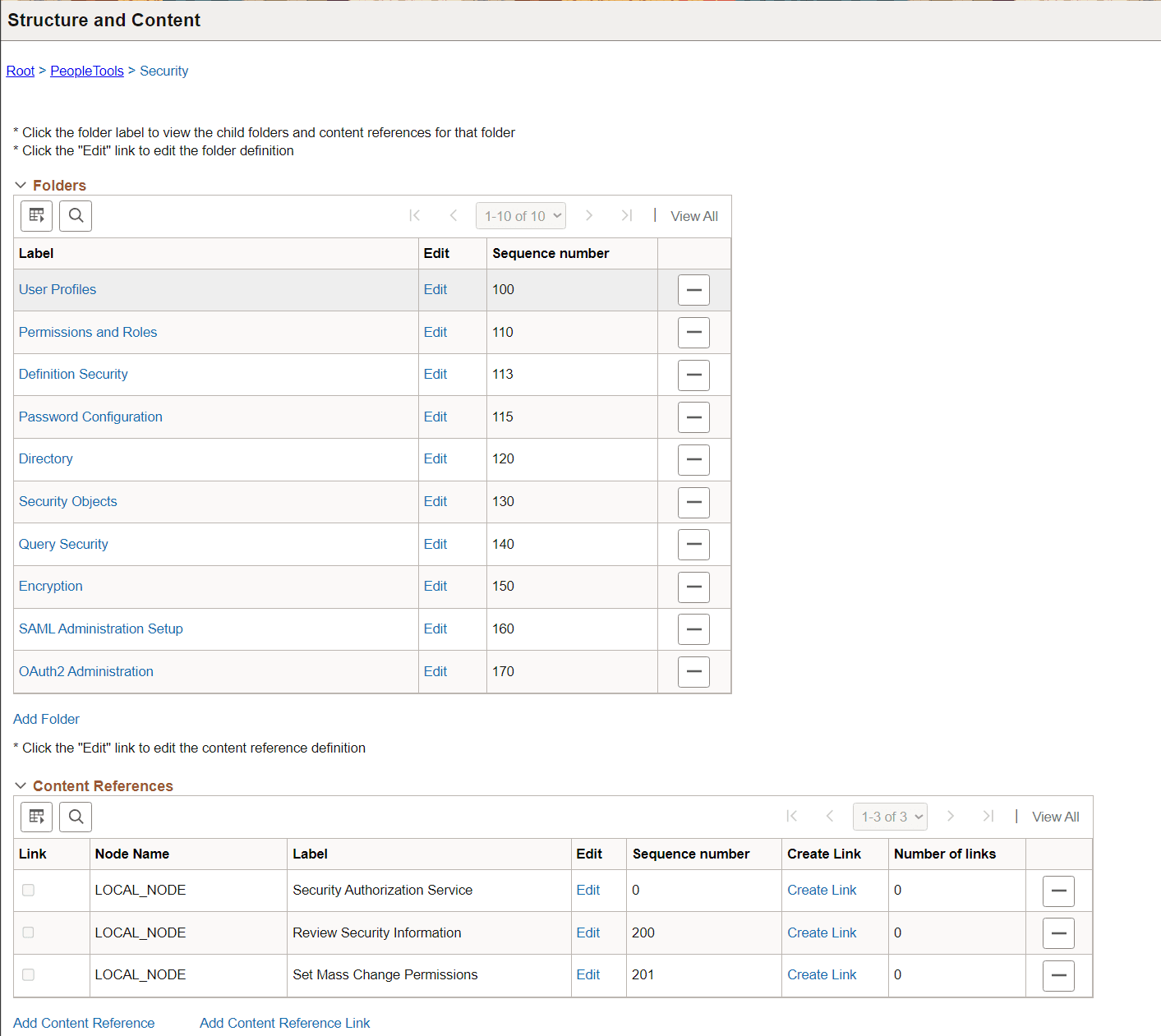Delete the Directory folder row
The image size is (1161, 1036).
point(693,459)
